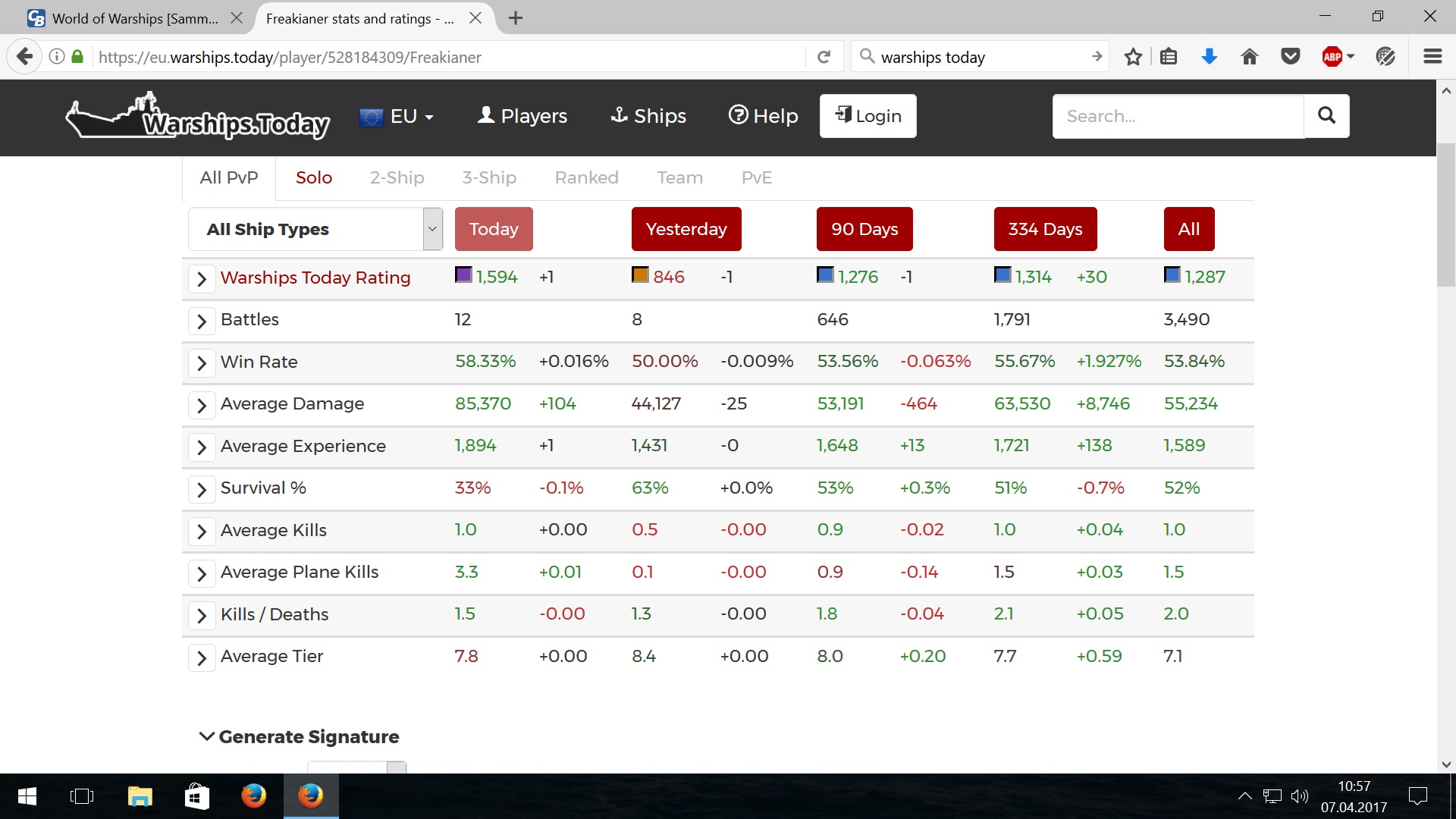The image size is (1456, 819).
Task: Click the Adblock Plus icon
Action: [x=1332, y=57]
